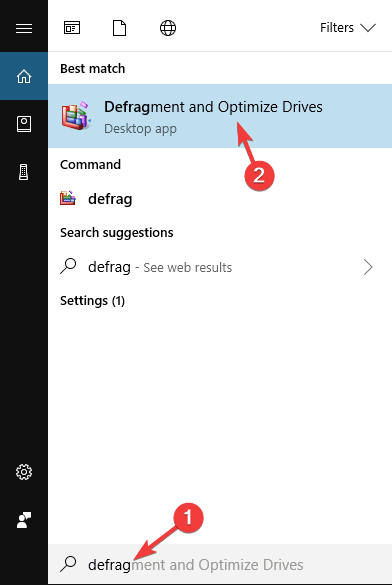Screen dimensions: 392x585
Task: Filter results by Documents icon
Action: click(x=119, y=28)
